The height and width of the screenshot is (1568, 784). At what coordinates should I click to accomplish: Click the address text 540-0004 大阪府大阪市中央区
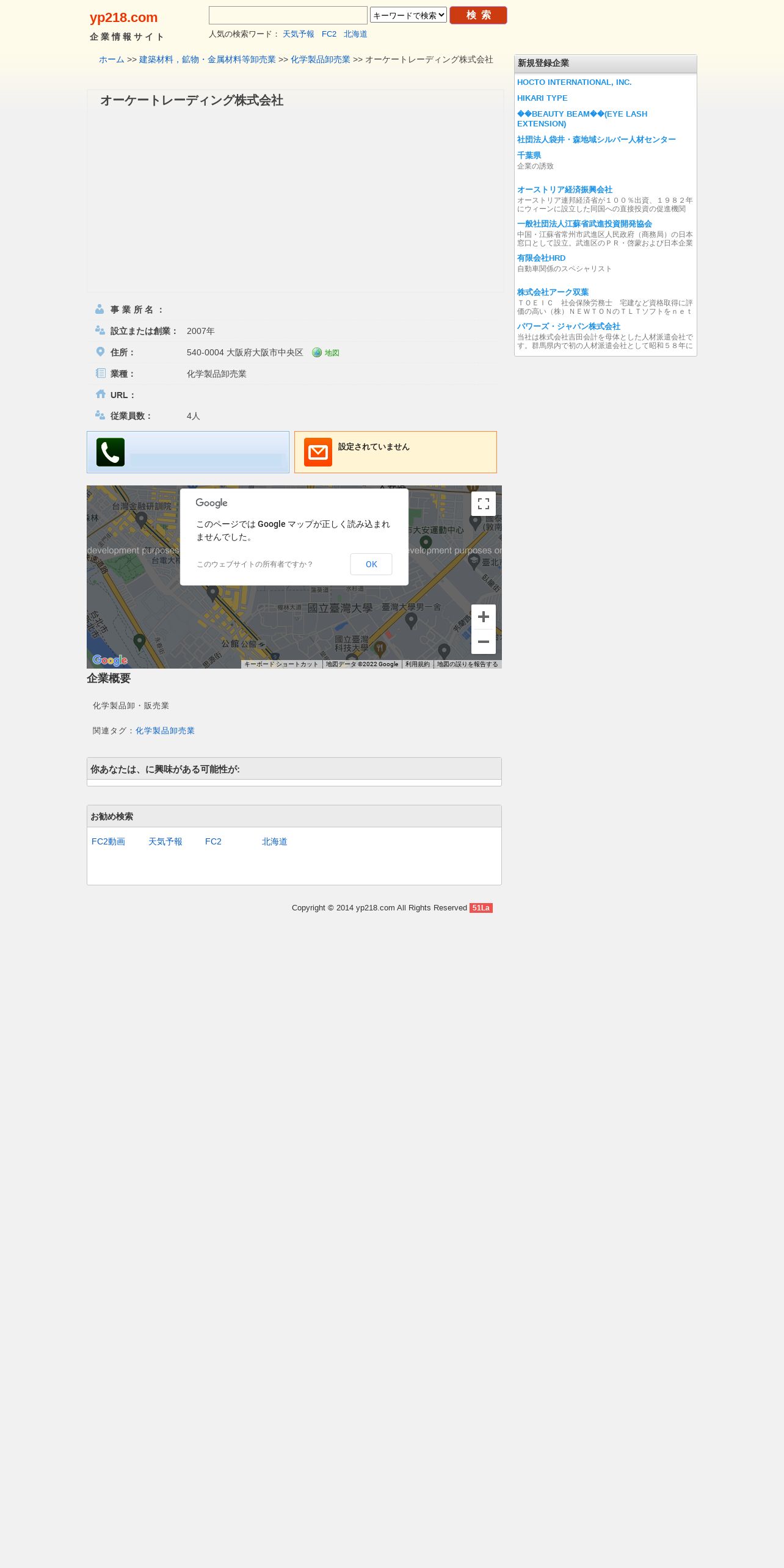click(245, 353)
